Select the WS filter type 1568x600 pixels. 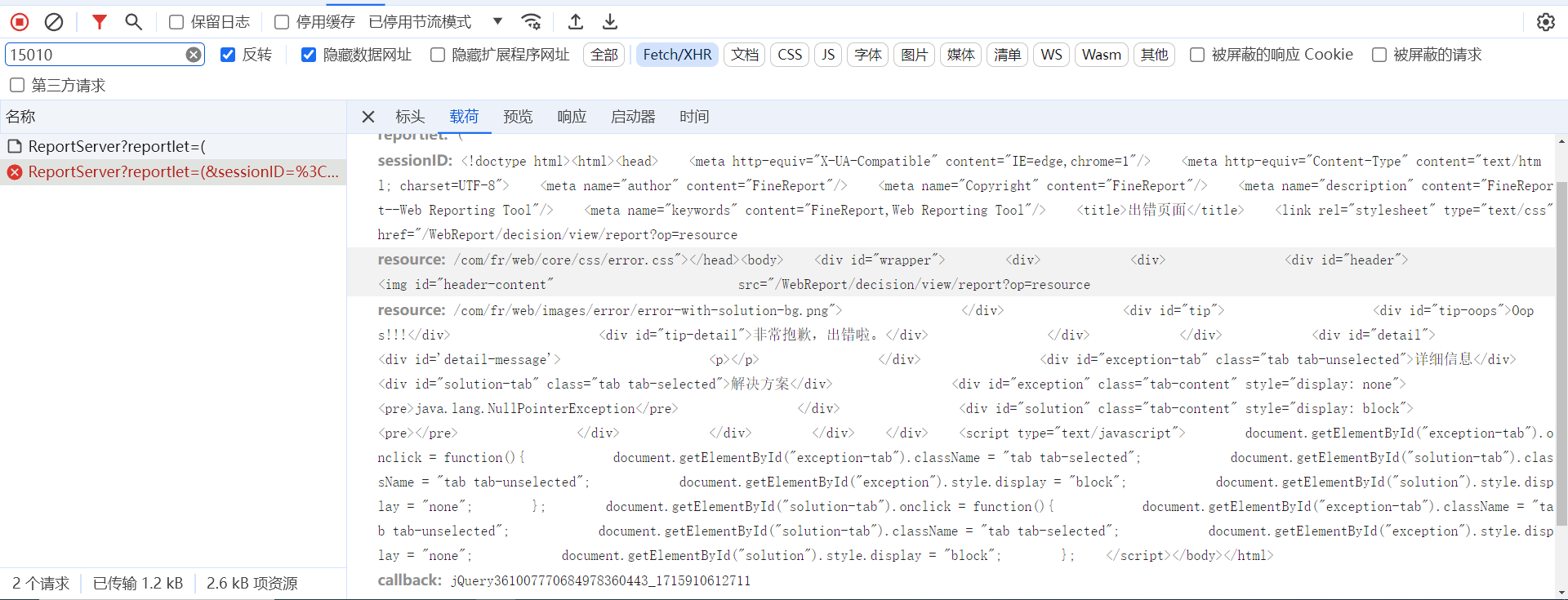[x=1052, y=55]
